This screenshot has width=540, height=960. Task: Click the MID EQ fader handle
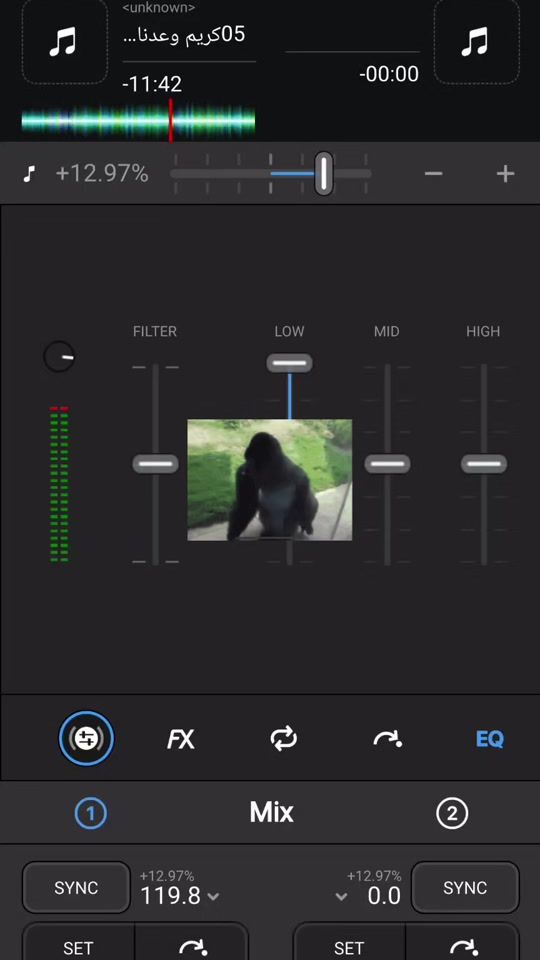click(387, 463)
